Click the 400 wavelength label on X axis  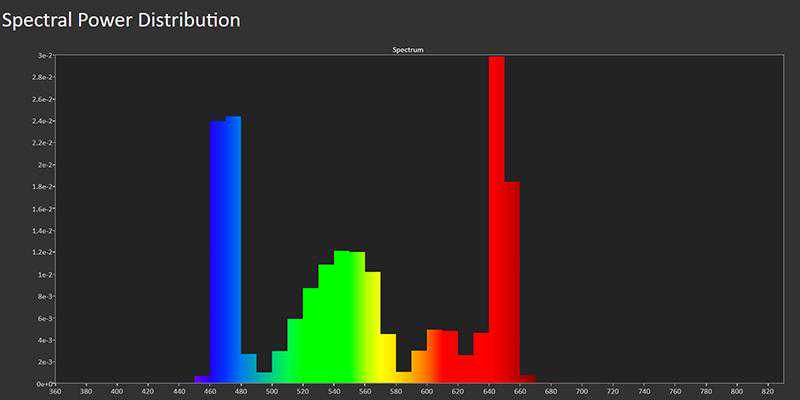117,392
